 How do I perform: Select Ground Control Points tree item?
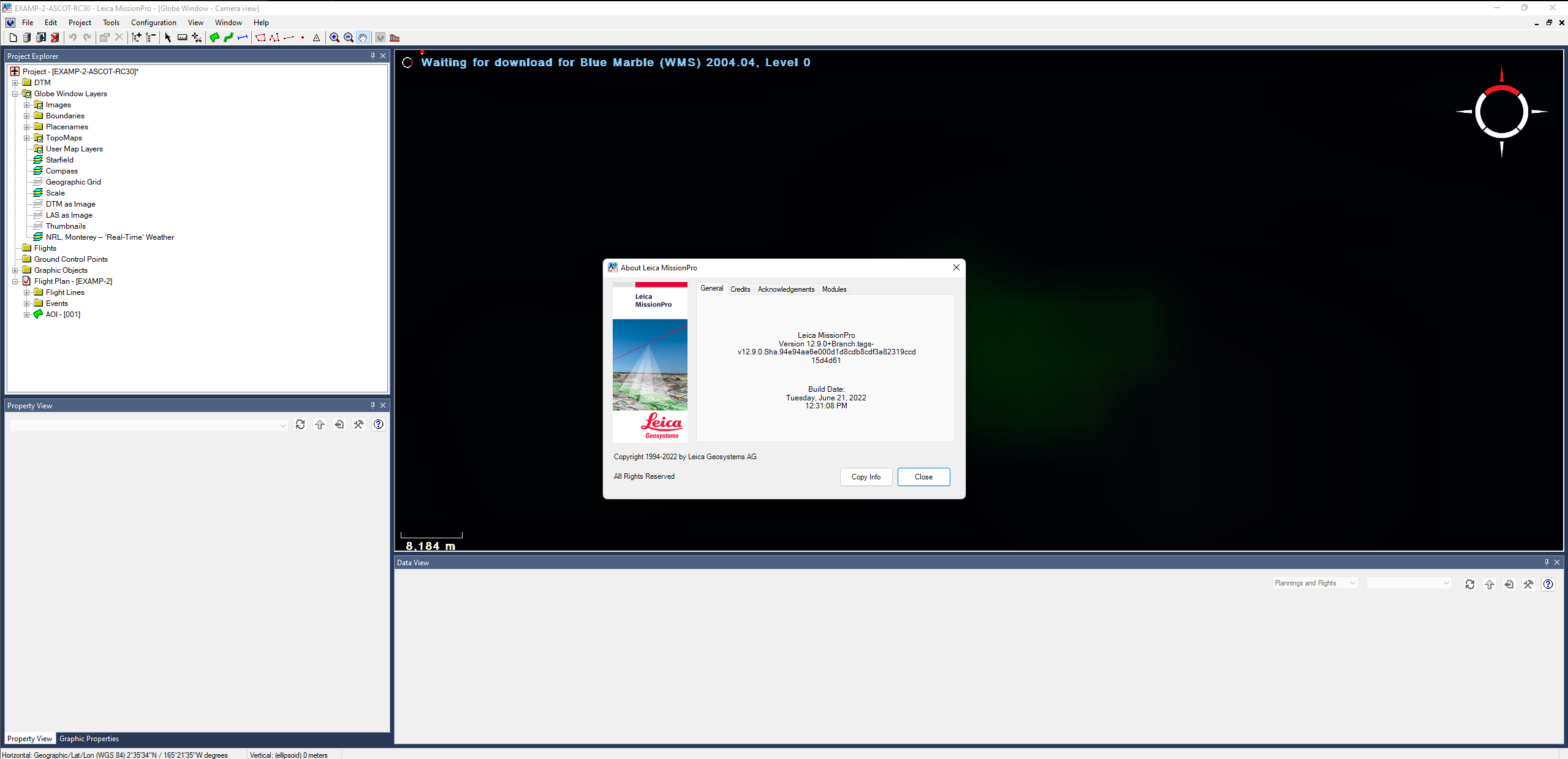[71, 259]
